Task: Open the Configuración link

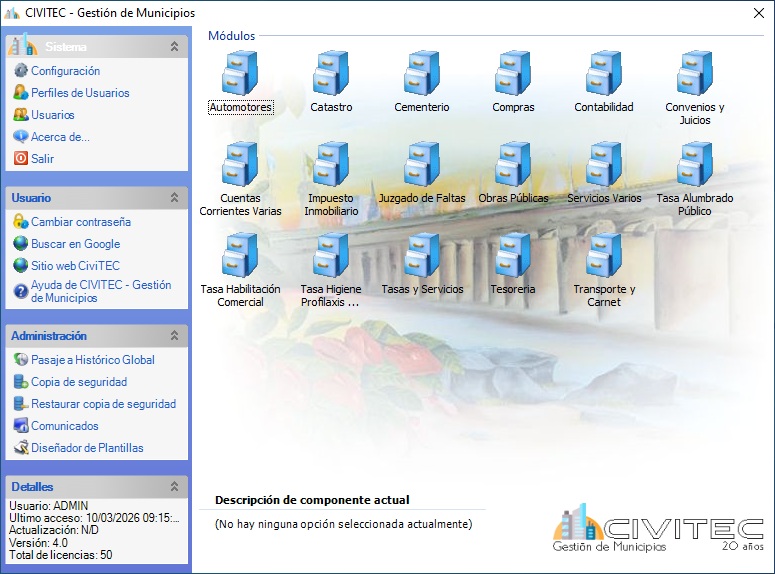Action: [65, 71]
